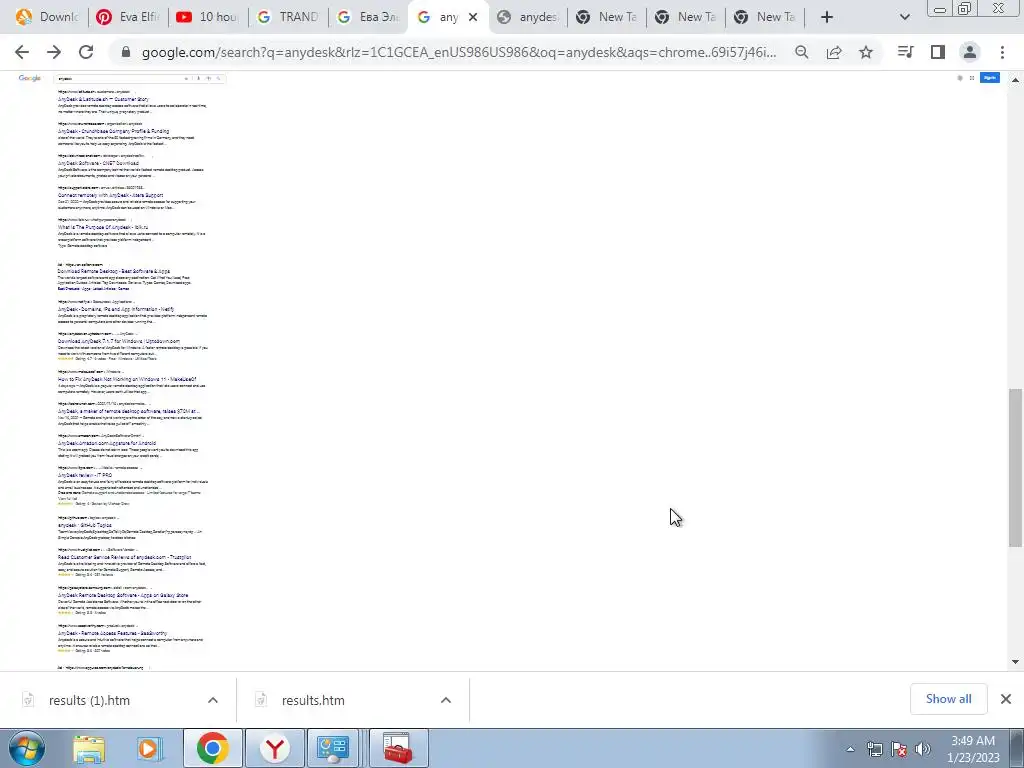Bookmark this tab with the star
This screenshot has height=768, width=1024.
[x=866, y=52]
